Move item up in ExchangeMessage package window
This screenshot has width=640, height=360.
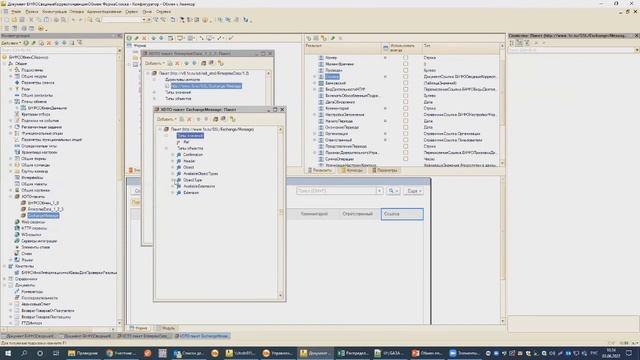pos(198,119)
